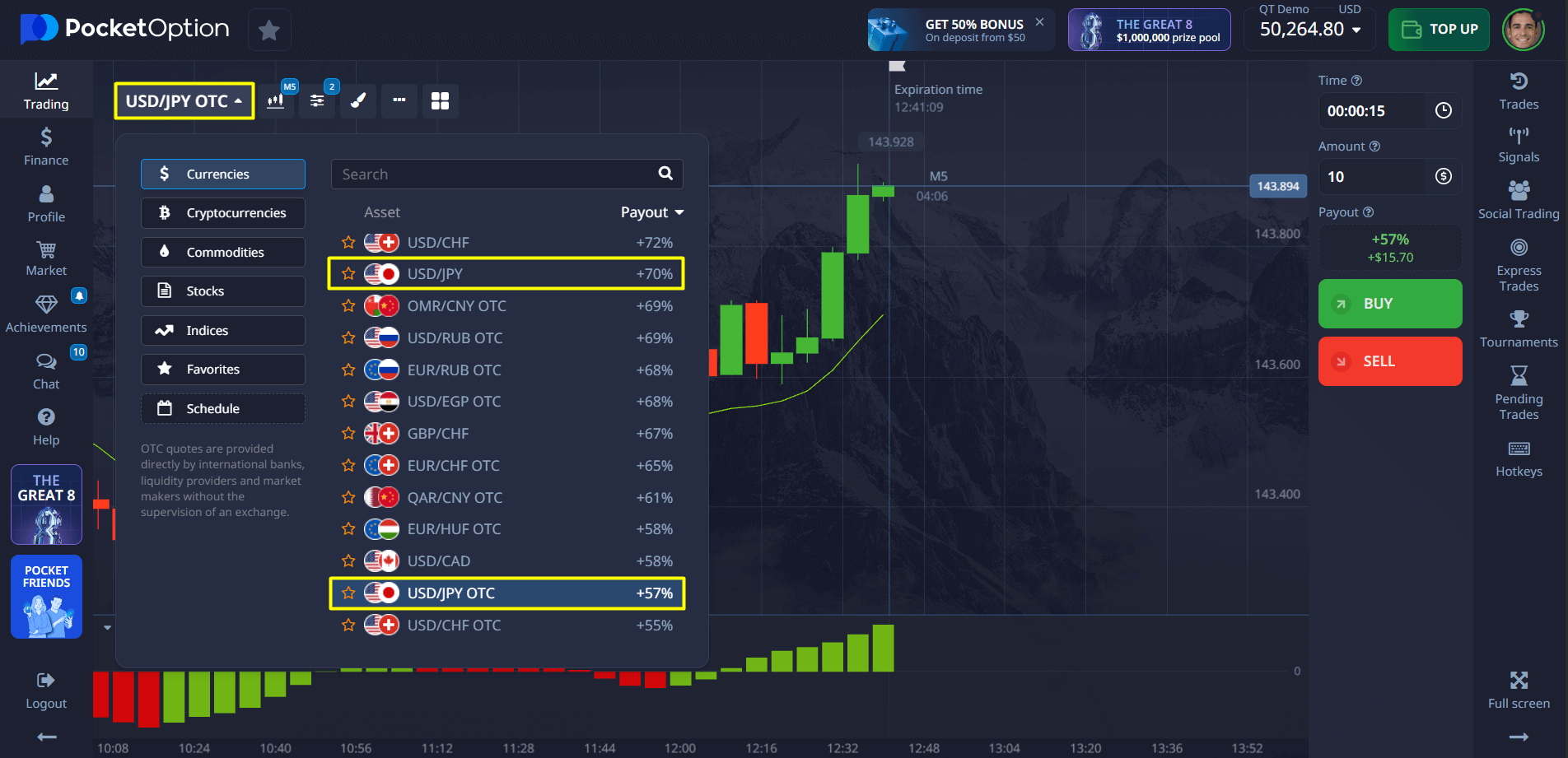1568x758 pixels.
Task: Open the Signals panel
Action: (x=1518, y=145)
